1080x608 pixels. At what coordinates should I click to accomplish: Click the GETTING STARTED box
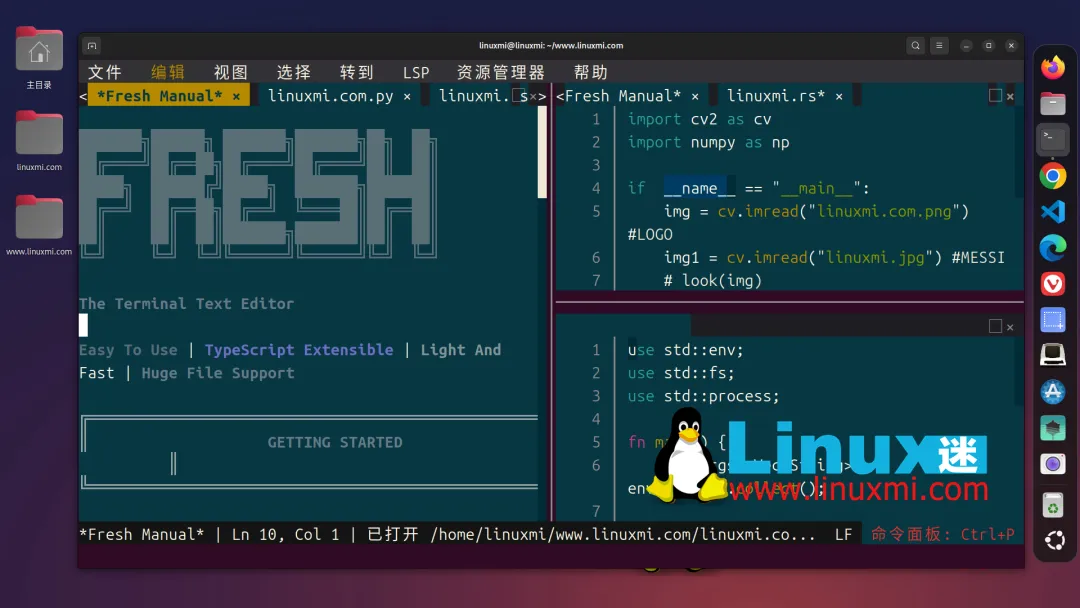coord(310,452)
